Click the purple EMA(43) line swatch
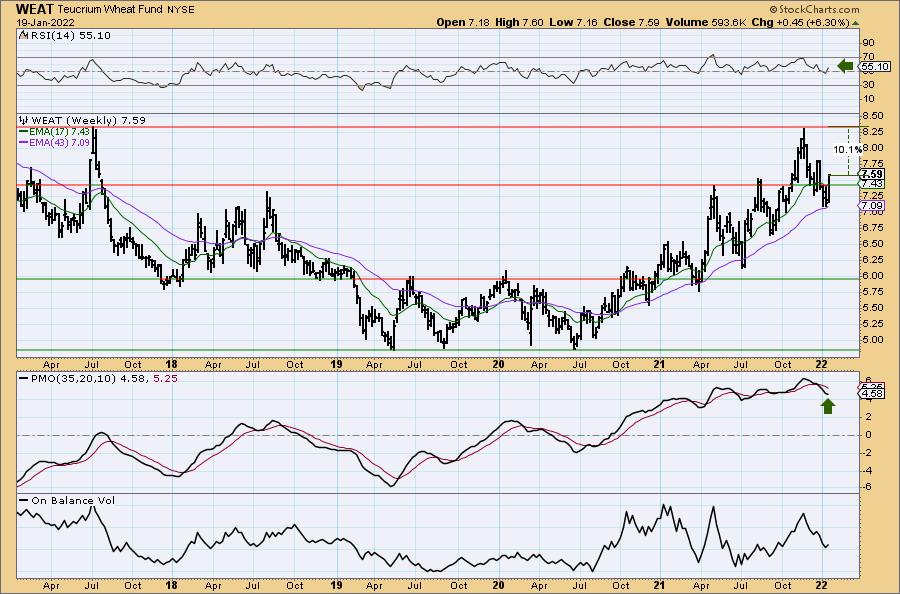Screen dimensions: 900x594 pos(23,142)
